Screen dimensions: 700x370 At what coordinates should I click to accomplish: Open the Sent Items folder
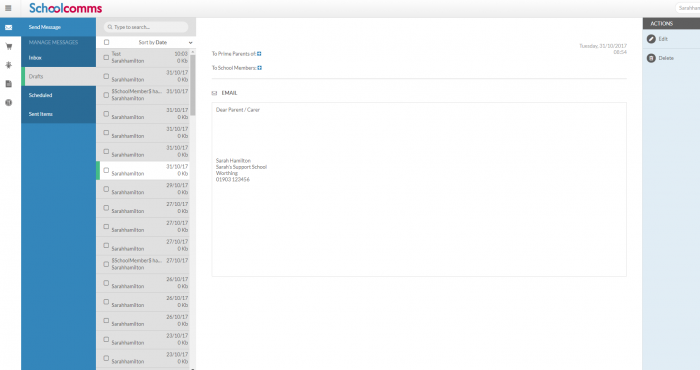(x=58, y=114)
